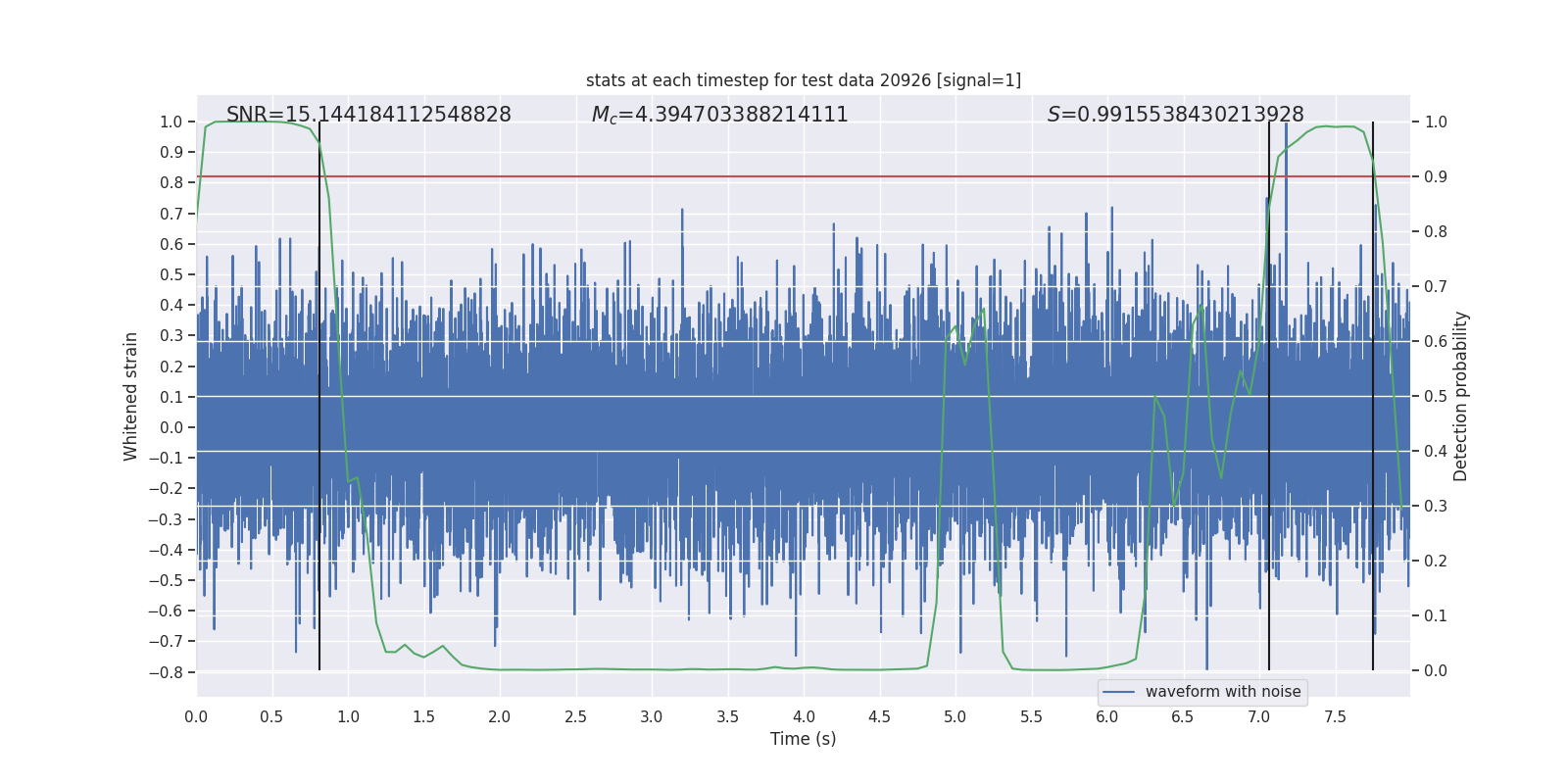Click the 4.0 tick on the time axis
Viewport: 1568px width, 784px height.
click(x=804, y=716)
